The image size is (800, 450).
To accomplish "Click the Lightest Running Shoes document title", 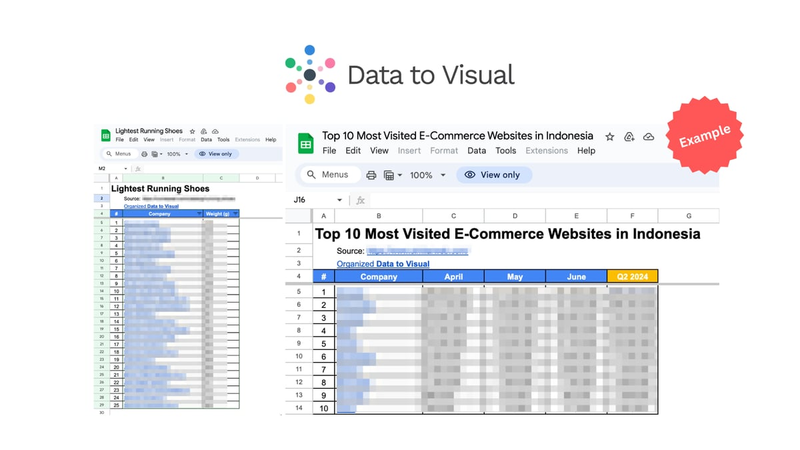I will click(148, 131).
